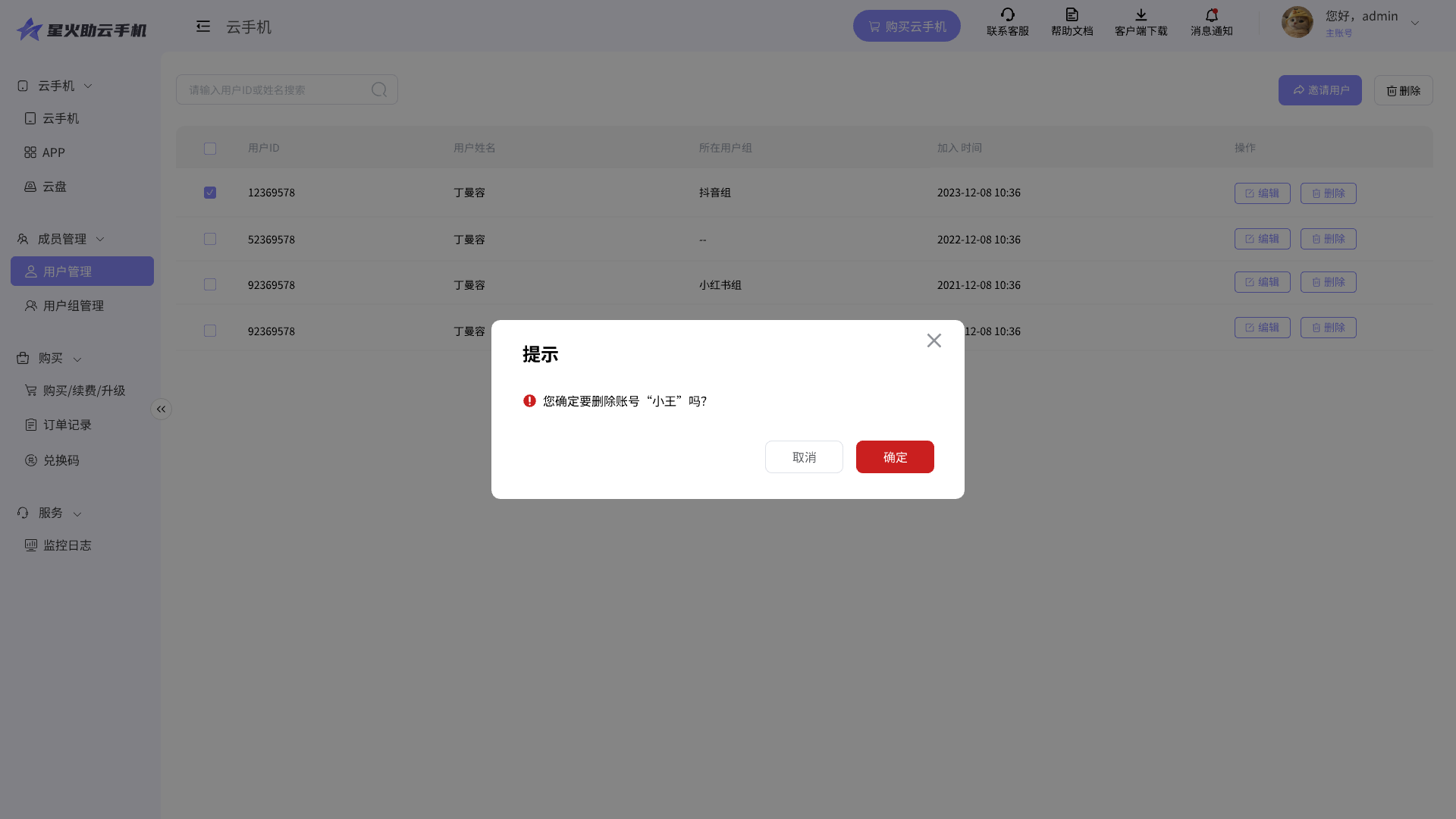Confirm deletion with the red 确定 button

[895, 457]
